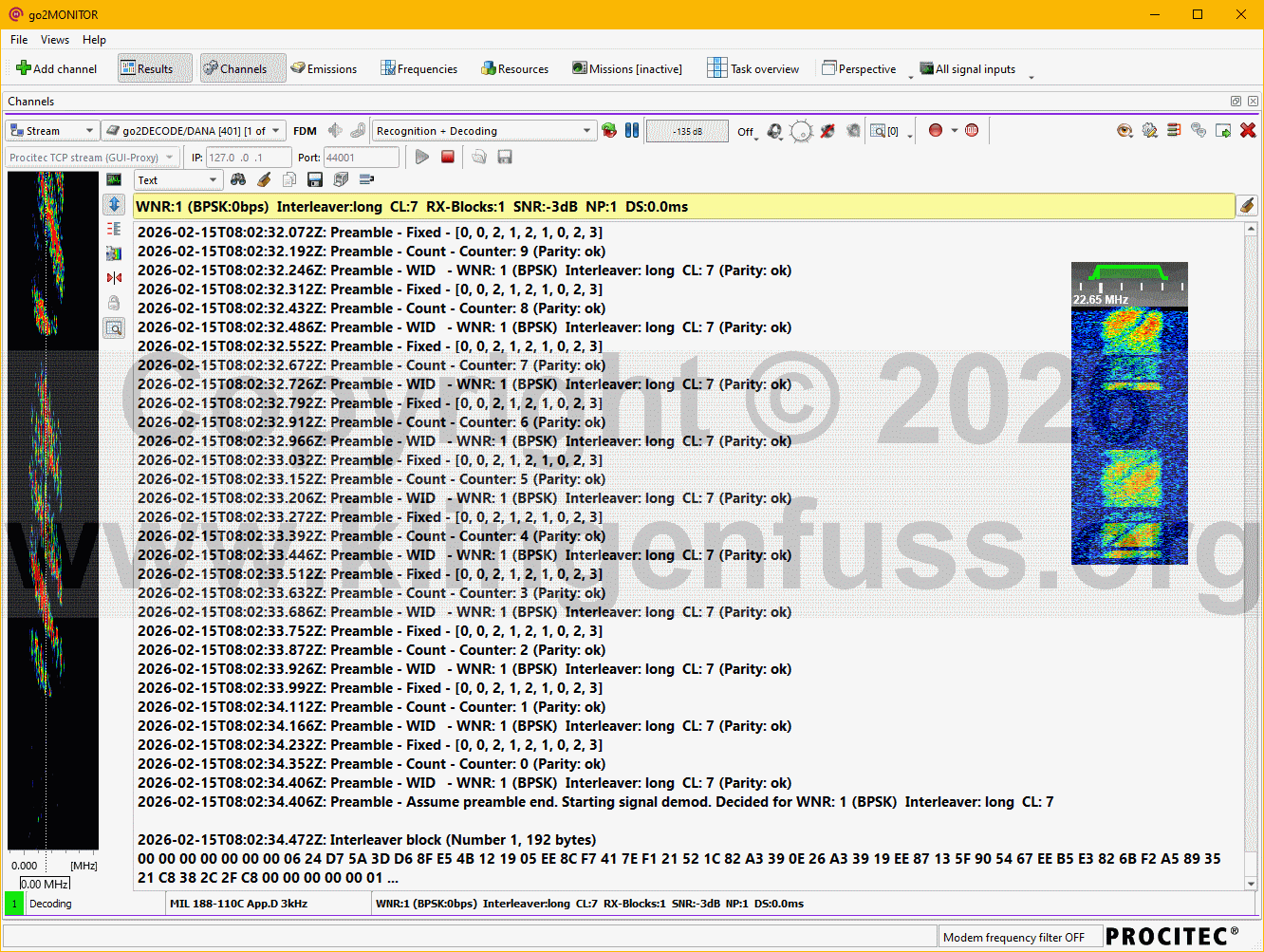
Task: Open the Task overview panel
Action: 753,68
